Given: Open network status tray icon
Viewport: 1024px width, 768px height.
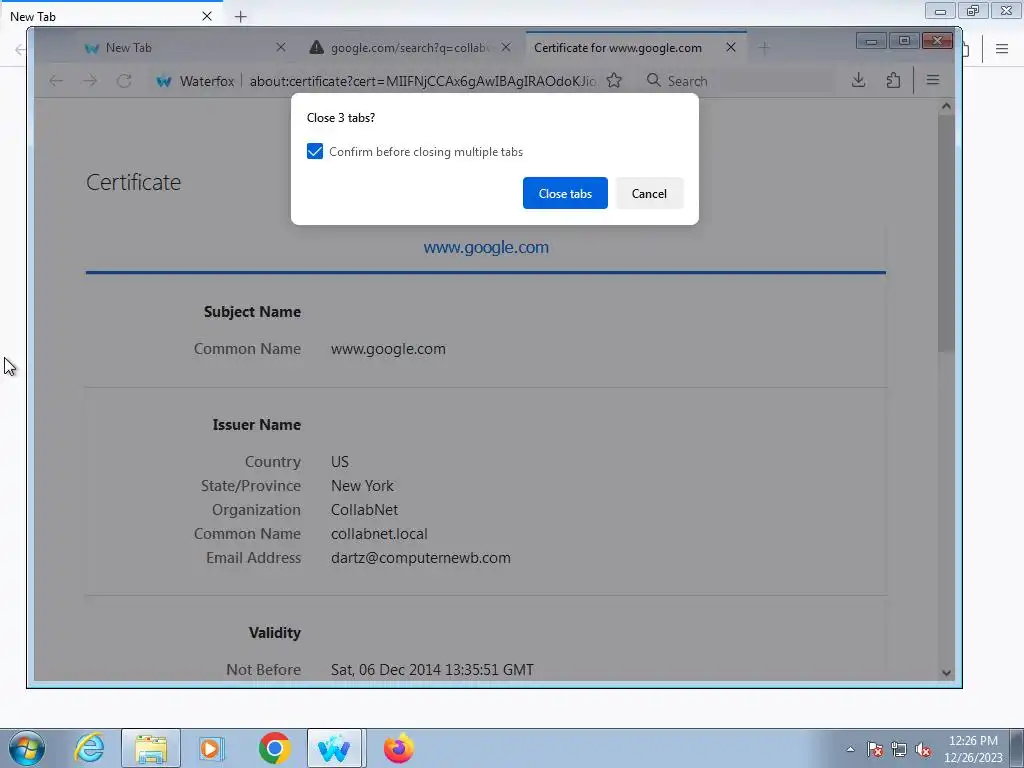Looking at the screenshot, I should tap(899, 749).
